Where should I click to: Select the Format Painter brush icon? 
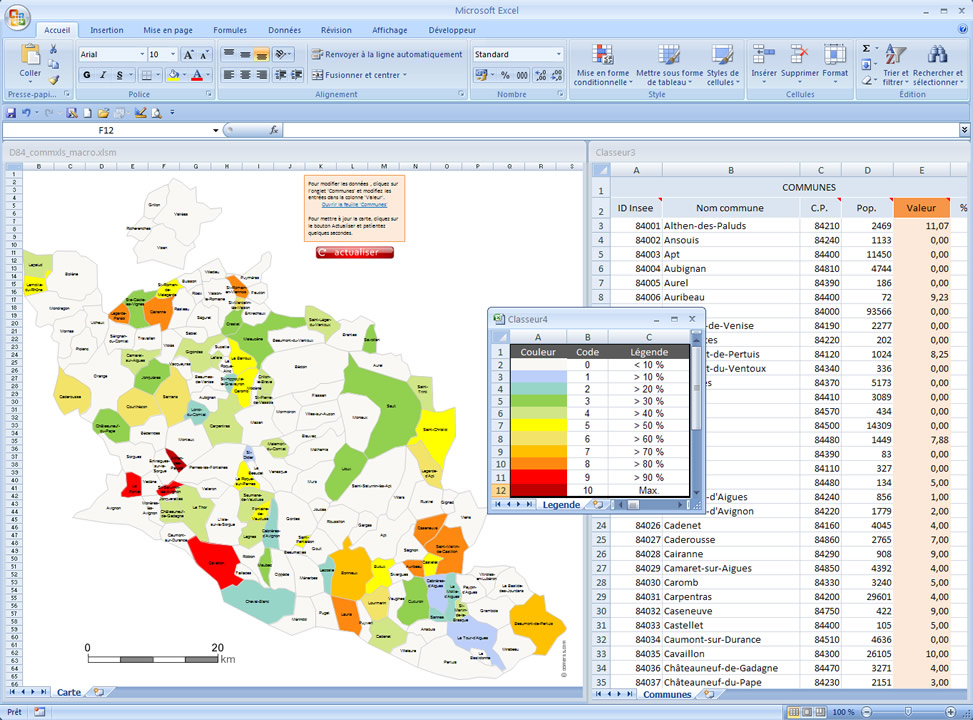pyautogui.click(x=53, y=79)
